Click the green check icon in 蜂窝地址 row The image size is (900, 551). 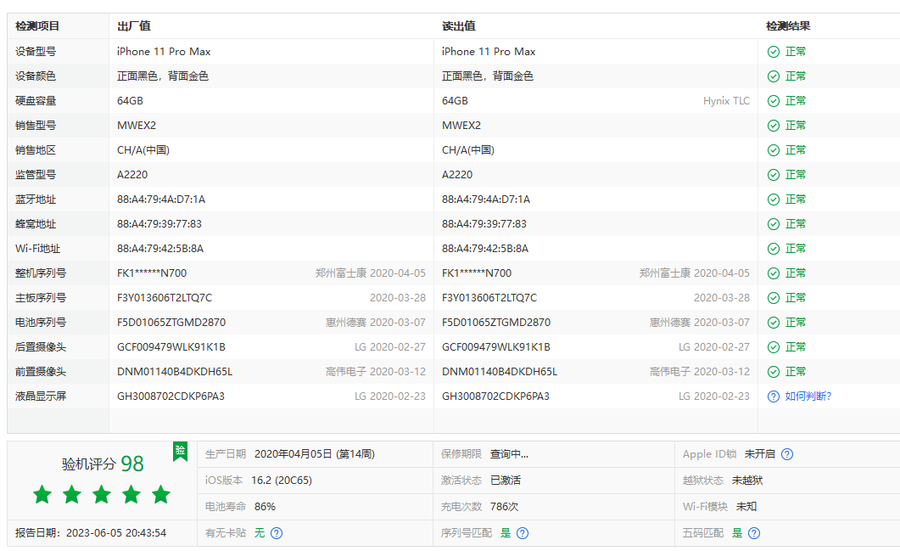[773, 224]
